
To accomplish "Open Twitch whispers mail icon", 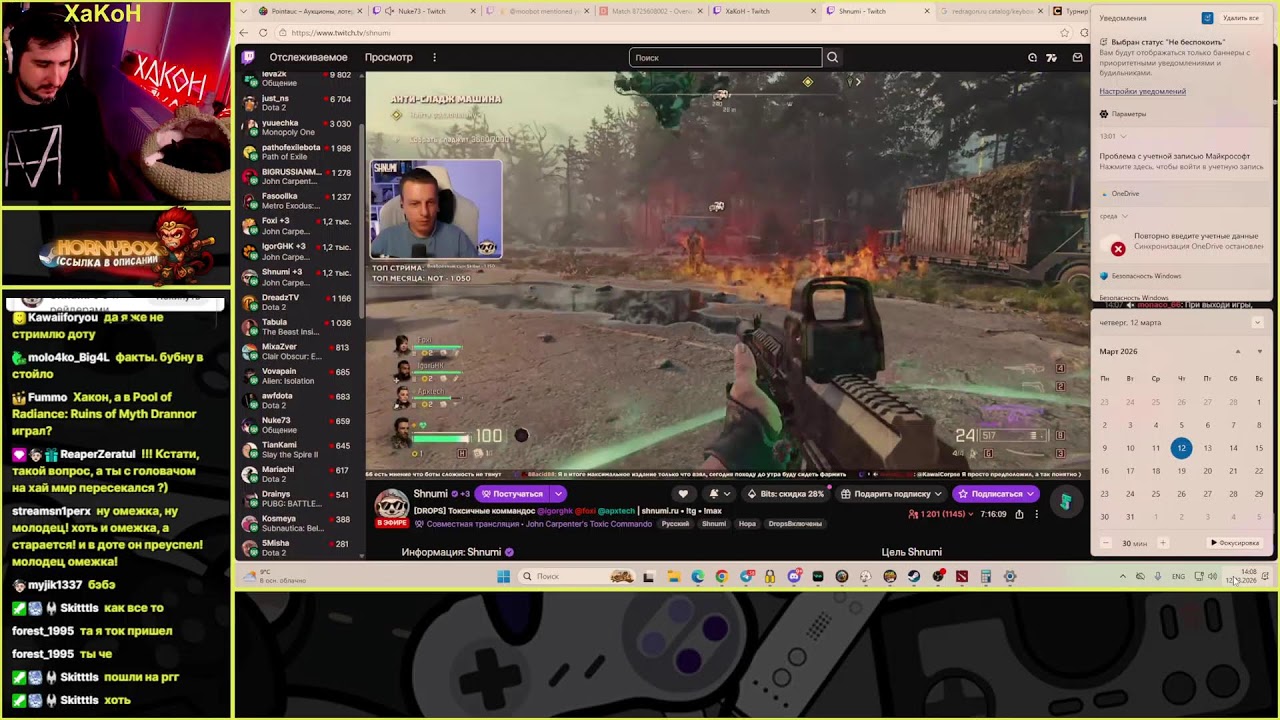I will pos(1077,58).
